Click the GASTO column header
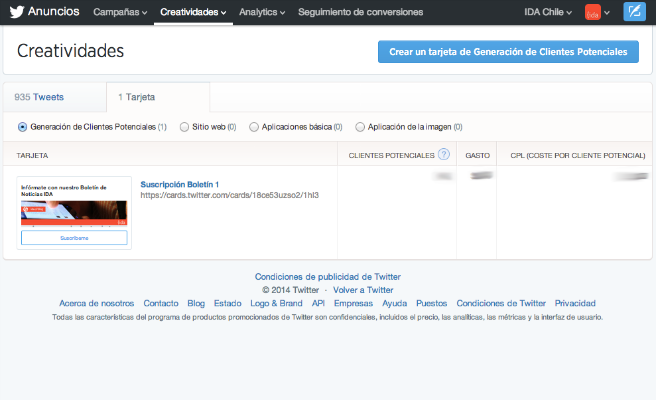The width and height of the screenshot is (656, 400). coord(477,156)
